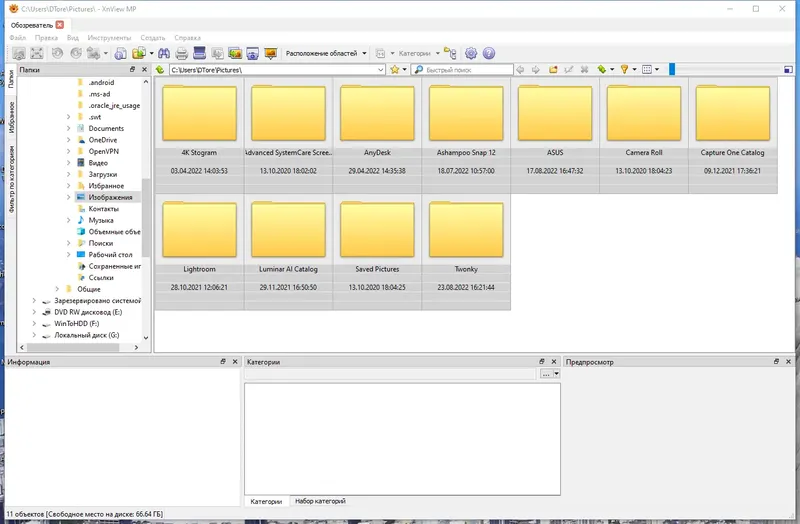Select the Lightroom folder thumbnail
The image size is (800, 524).
[199, 252]
